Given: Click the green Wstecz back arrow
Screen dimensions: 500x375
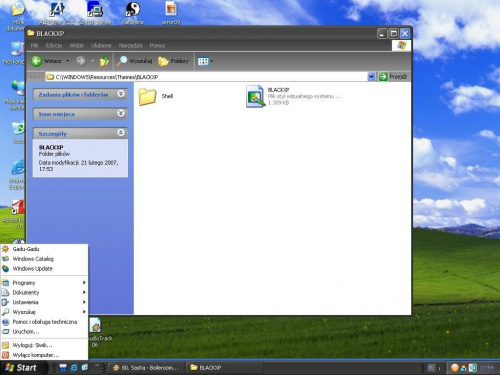Looking at the screenshot, I should pyautogui.click(x=37, y=61).
